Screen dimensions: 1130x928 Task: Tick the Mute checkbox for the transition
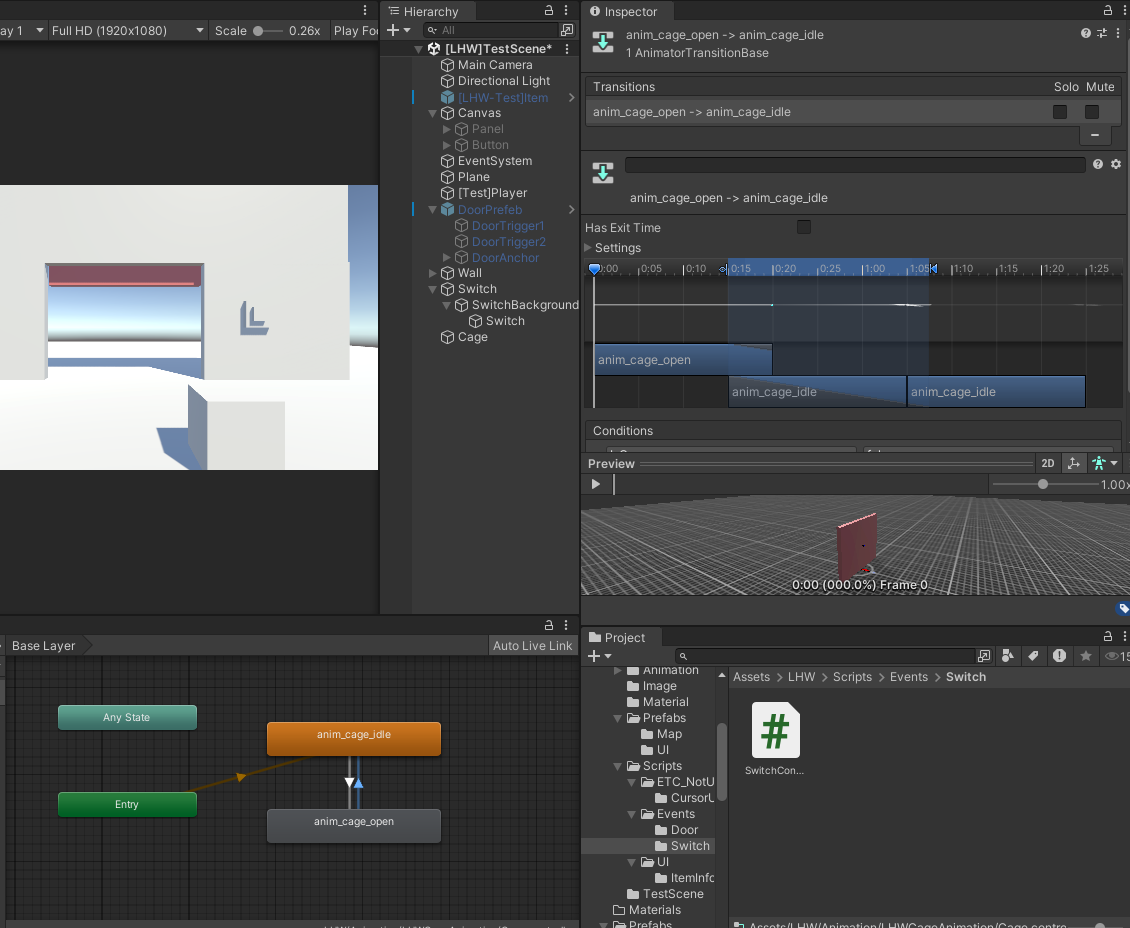[1092, 112]
